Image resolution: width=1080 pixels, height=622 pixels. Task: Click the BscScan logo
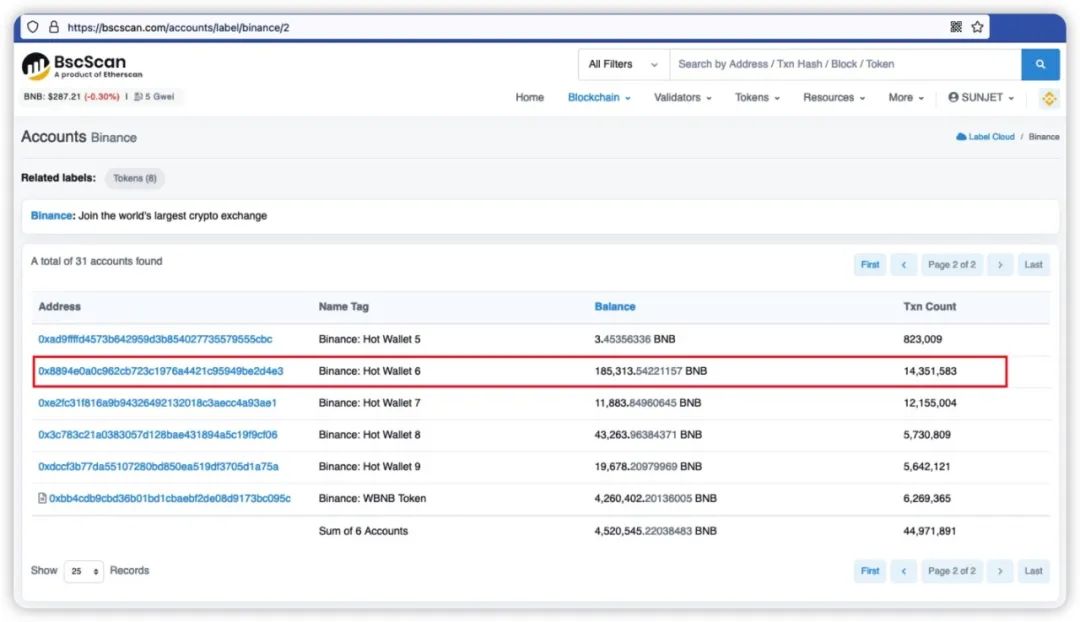[x=82, y=66]
